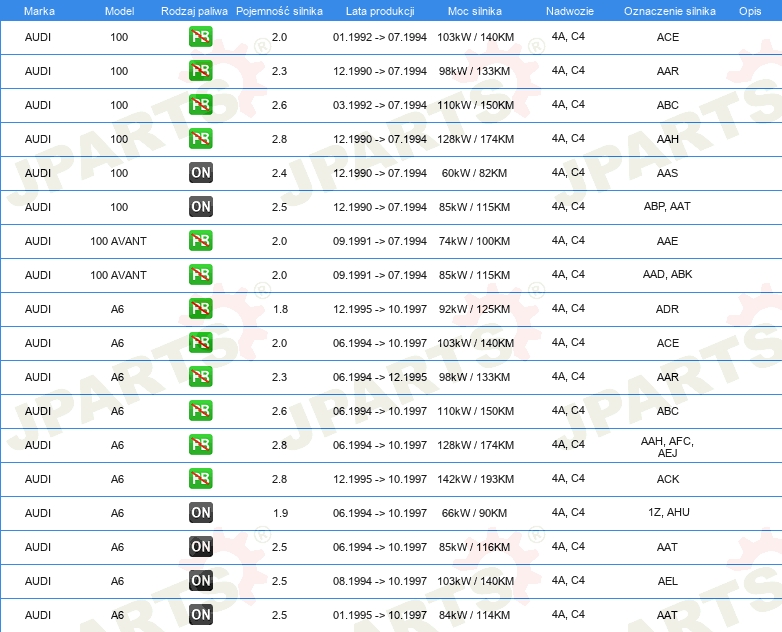This screenshot has width=782, height=632.
Task: Click diesel ON icon in A6 AEL row
Action: point(200,581)
